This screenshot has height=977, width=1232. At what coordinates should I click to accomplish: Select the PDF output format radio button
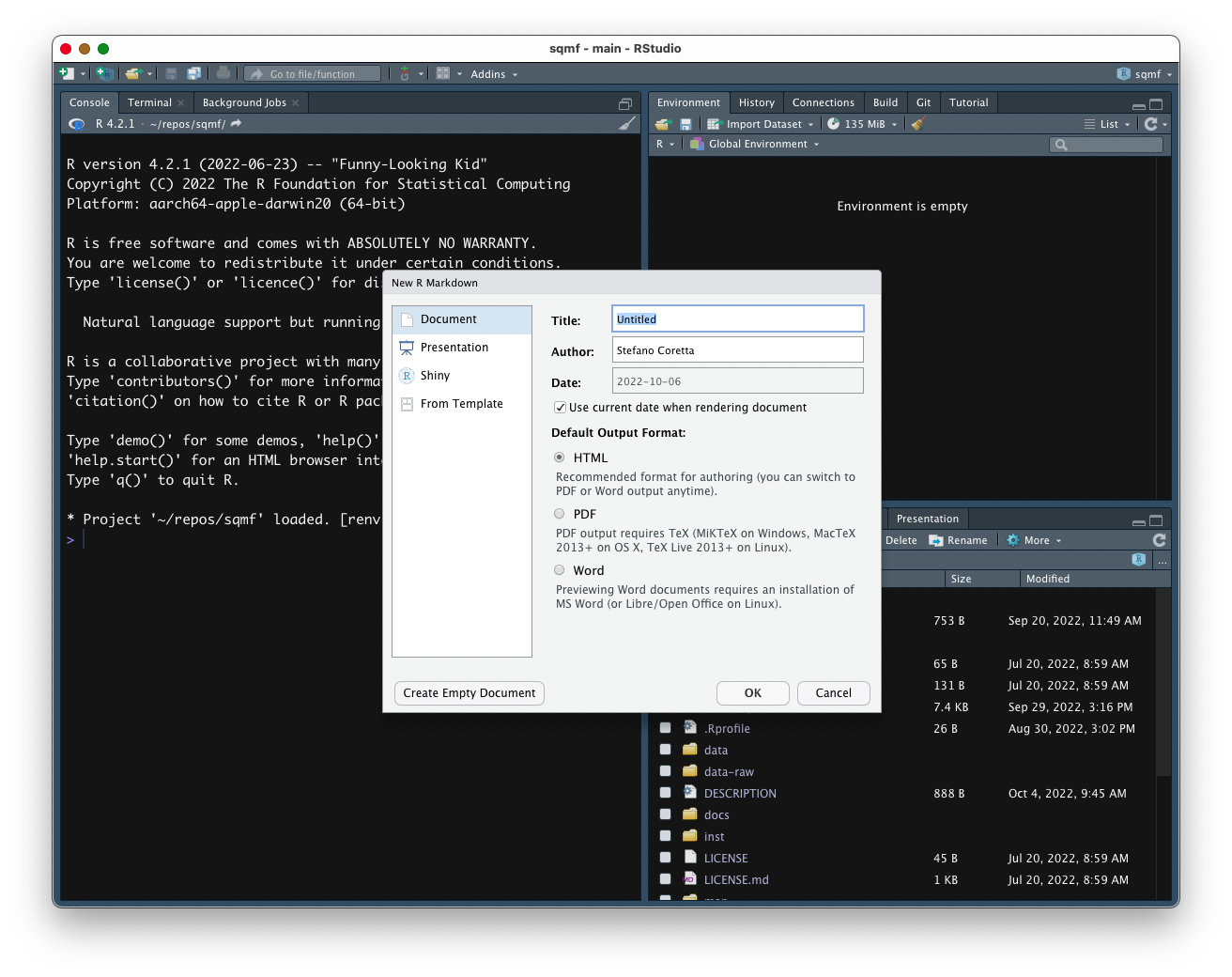point(560,514)
